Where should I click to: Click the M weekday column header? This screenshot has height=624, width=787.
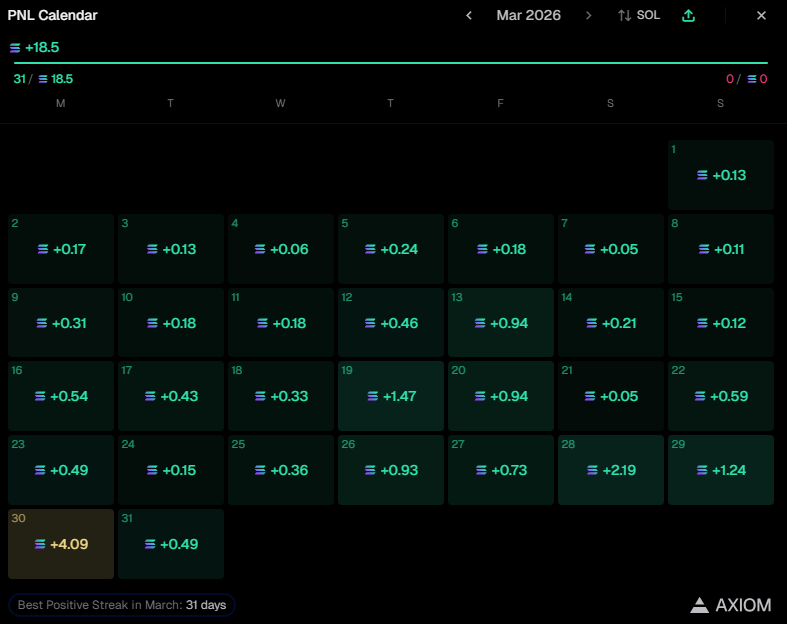[60, 103]
